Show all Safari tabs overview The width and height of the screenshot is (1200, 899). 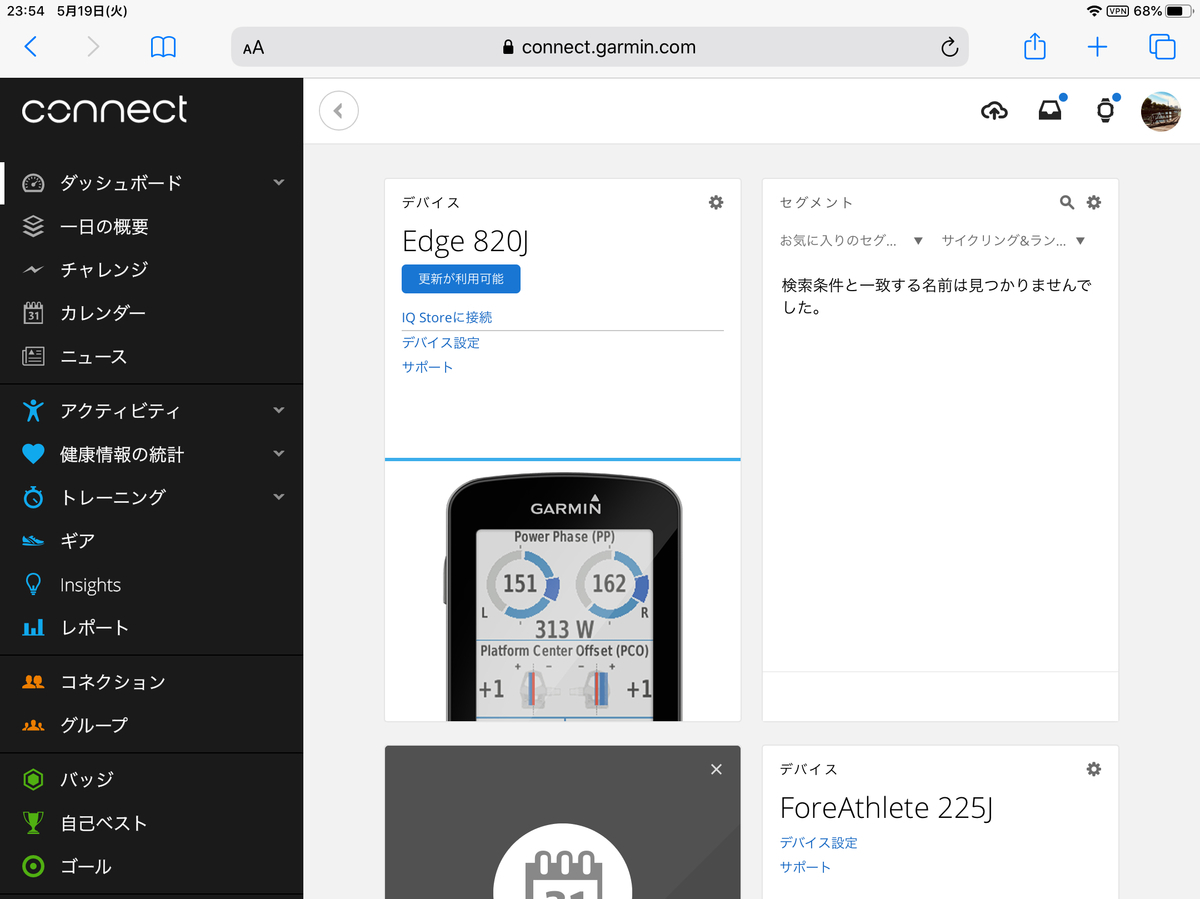[x=1161, y=46]
